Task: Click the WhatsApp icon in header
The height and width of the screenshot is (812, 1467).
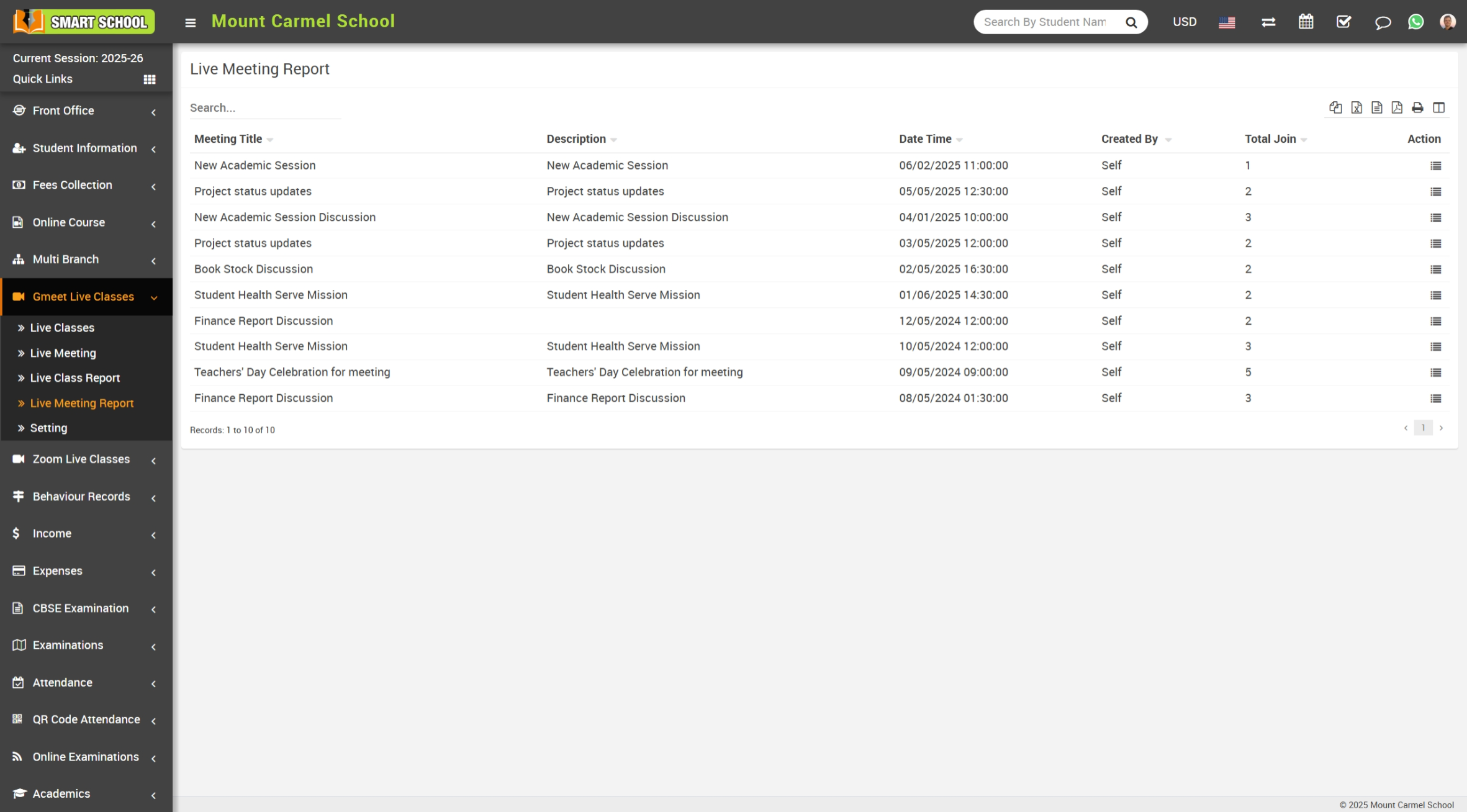Action: pos(1415,22)
